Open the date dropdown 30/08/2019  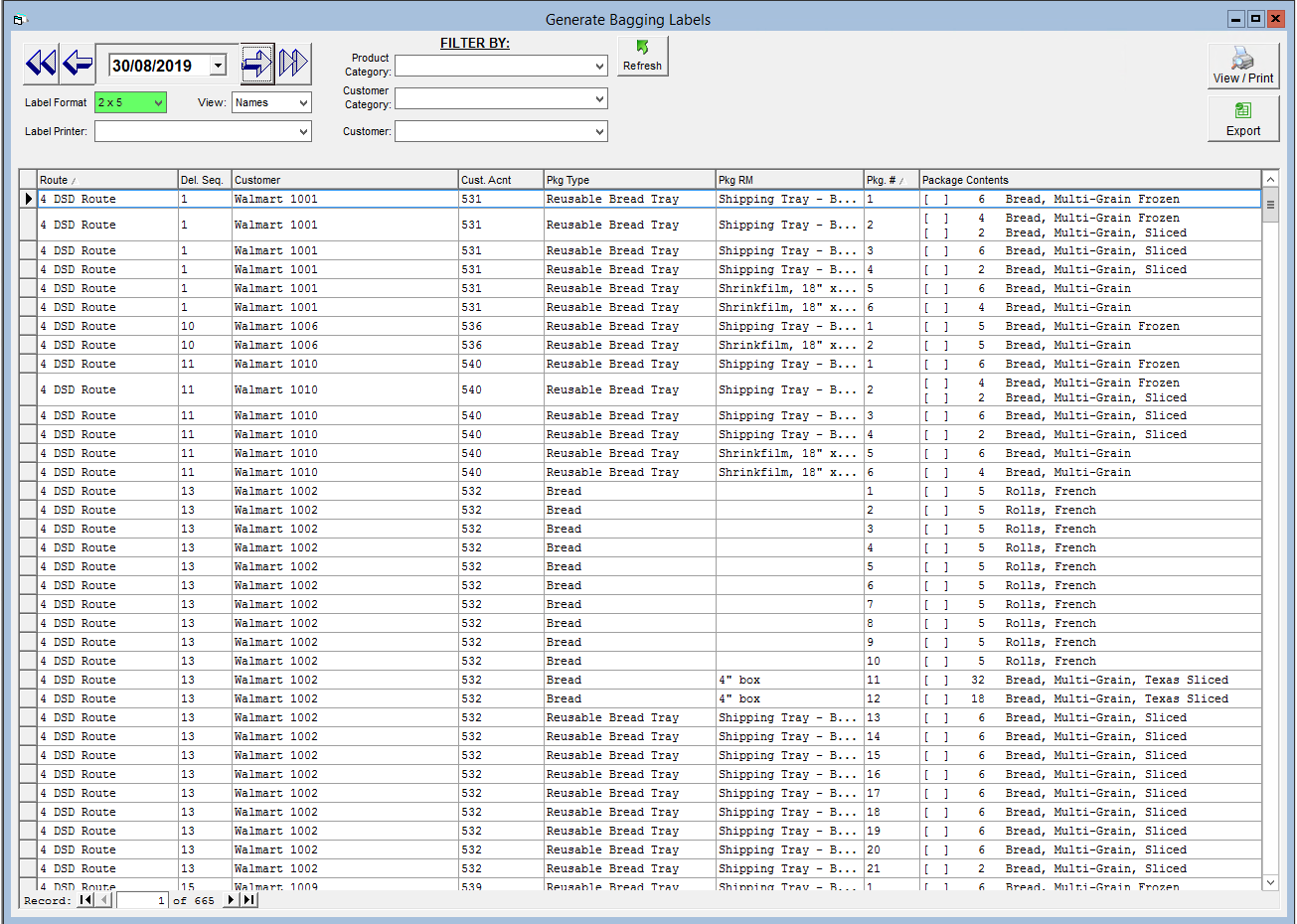218,66
